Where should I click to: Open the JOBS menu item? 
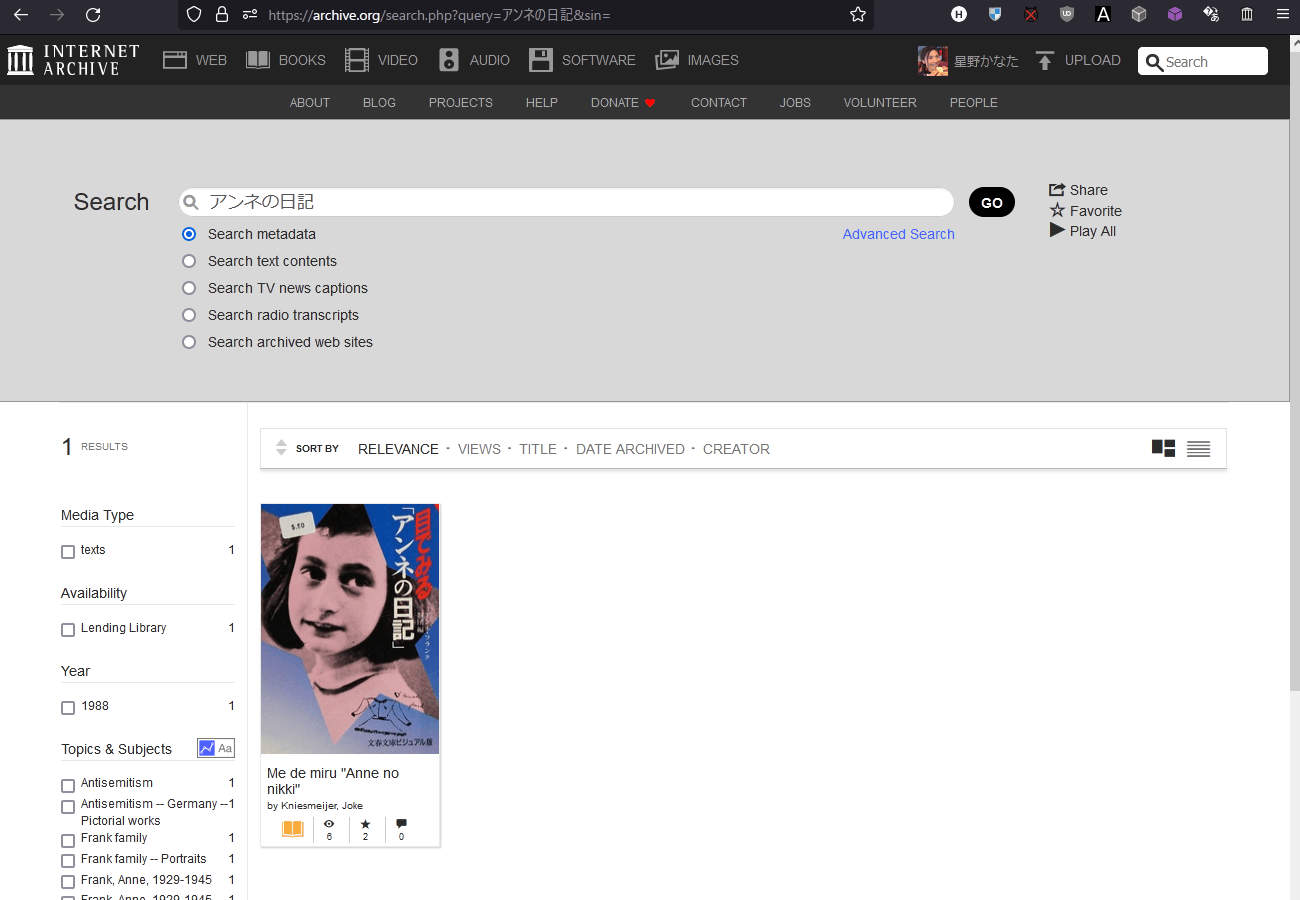(x=795, y=102)
